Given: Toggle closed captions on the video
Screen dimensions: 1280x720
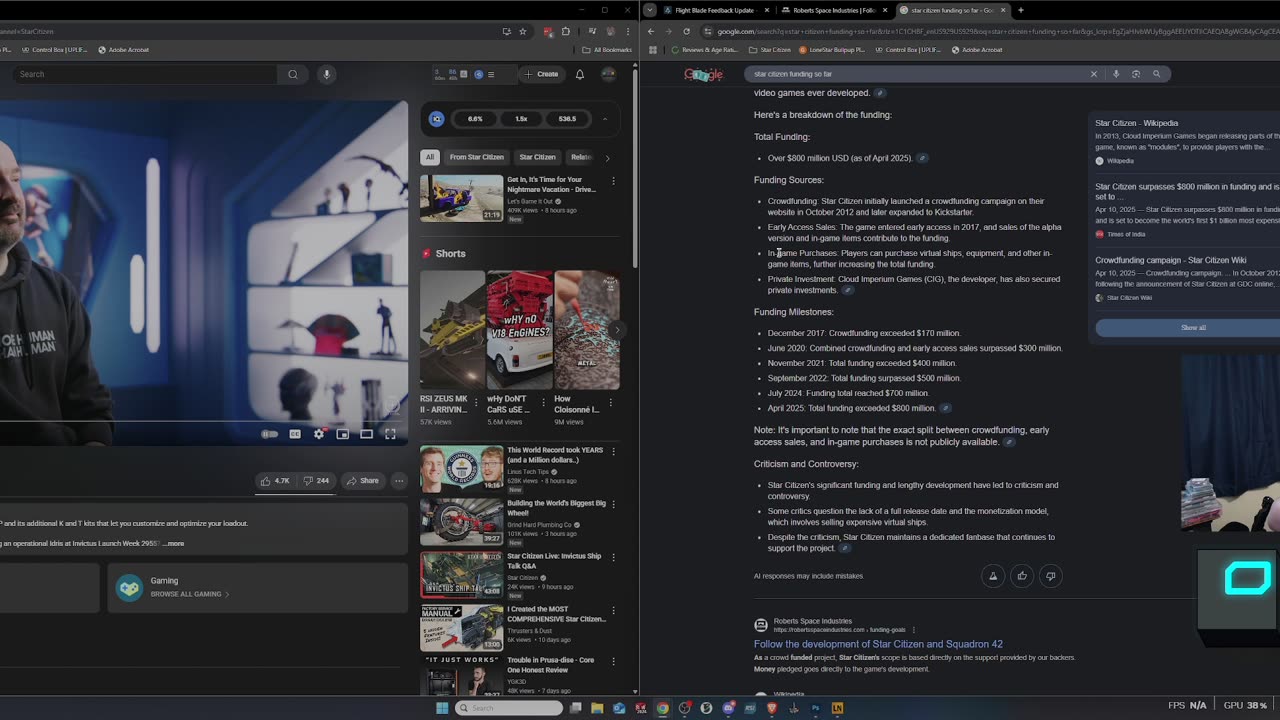Looking at the screenshot, I should (295, 434).
